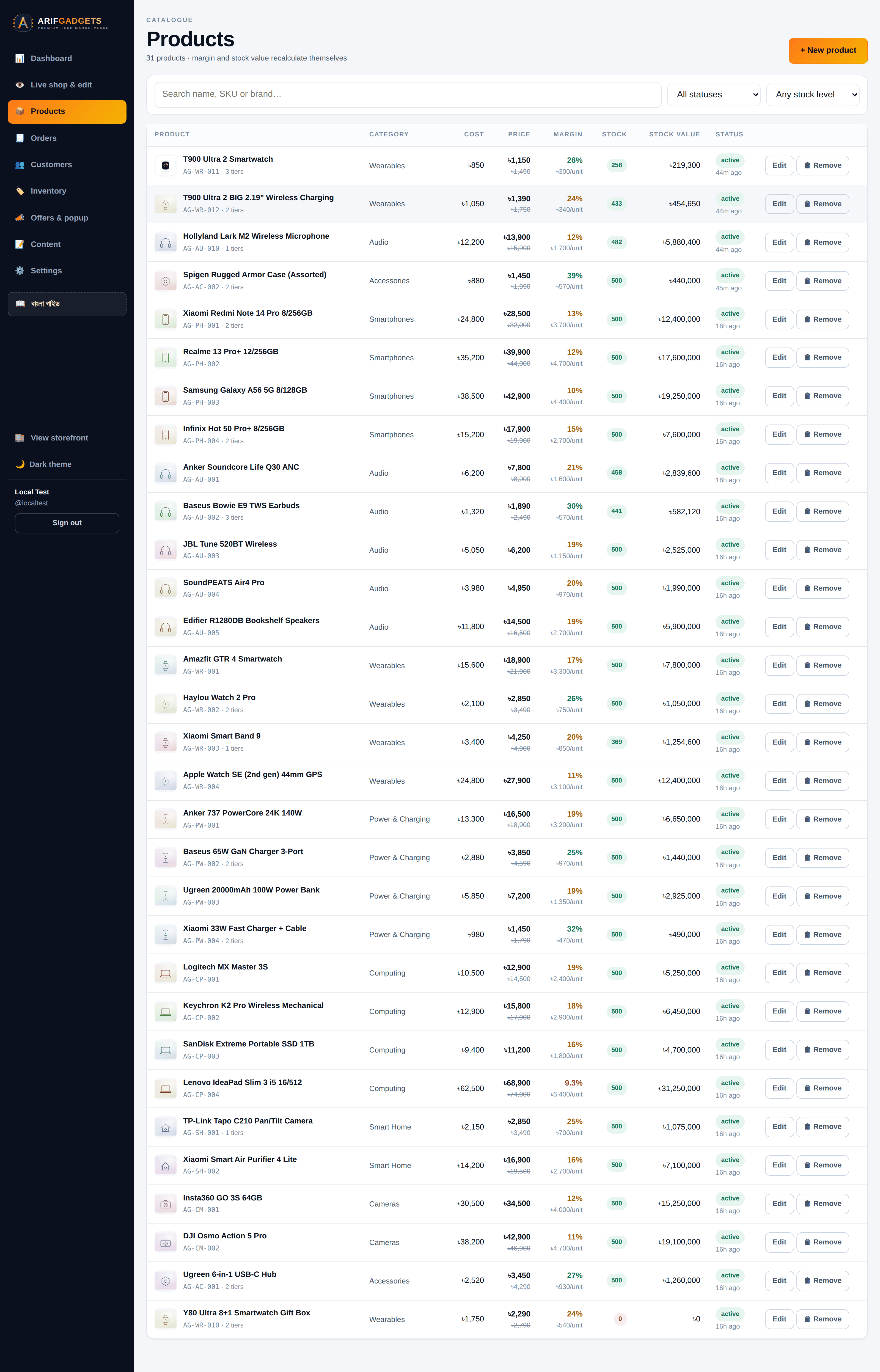Remove the Hollyland Lark M2 Wireless Microphone
Image resolution: width=880 pixels, height=1372 pixels.
point(822,243)
